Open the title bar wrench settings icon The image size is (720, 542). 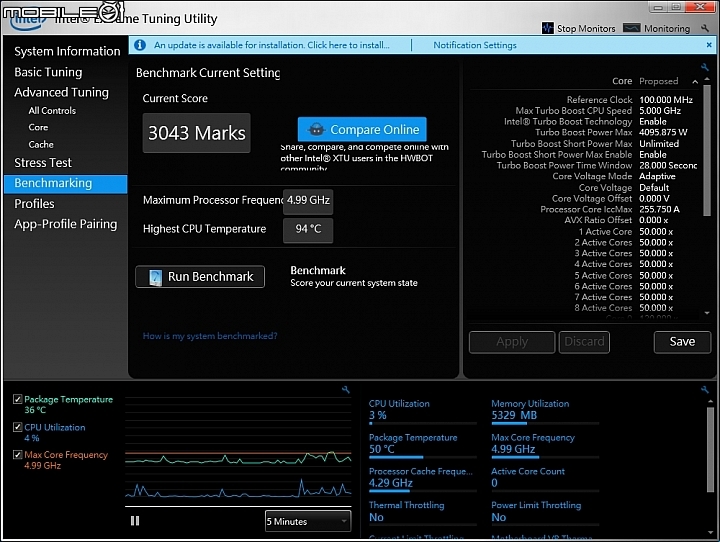pyautogui.click(x=705, y=28)
